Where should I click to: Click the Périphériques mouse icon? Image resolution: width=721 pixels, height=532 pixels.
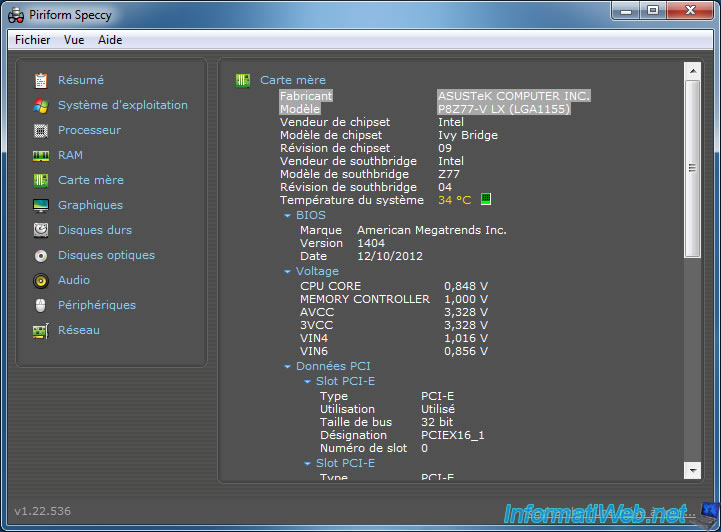(41, 305)
